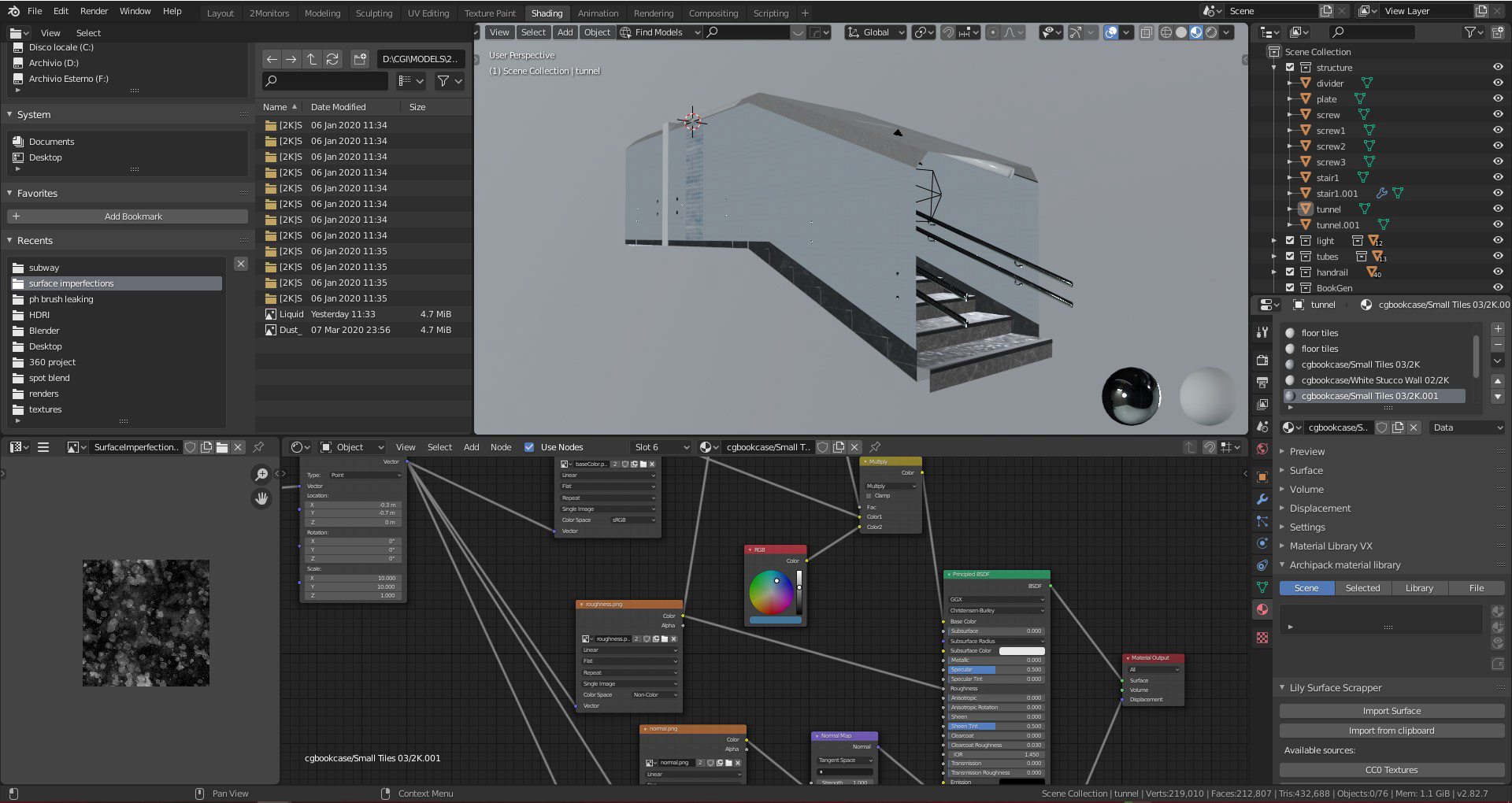Open the Particles properties tab
Viewport: 1512px width, 803px height.
point(1262,521)
